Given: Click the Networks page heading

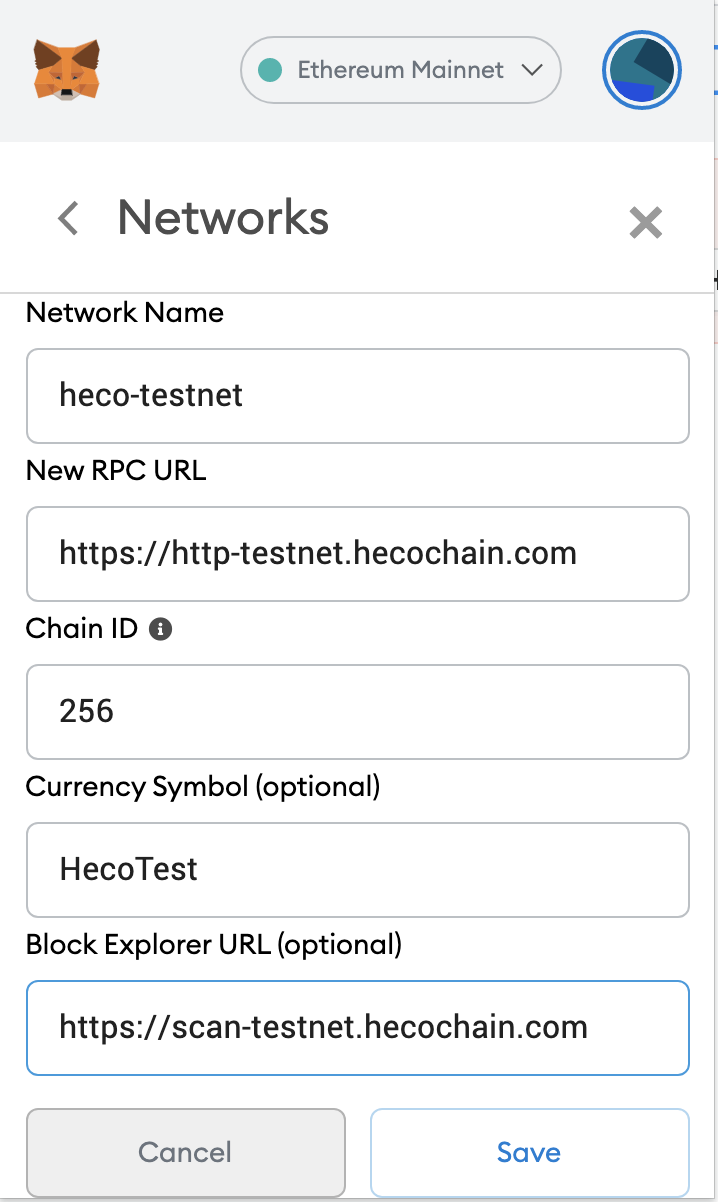Looking at the screenshot, I should click(x=223, y=217).
